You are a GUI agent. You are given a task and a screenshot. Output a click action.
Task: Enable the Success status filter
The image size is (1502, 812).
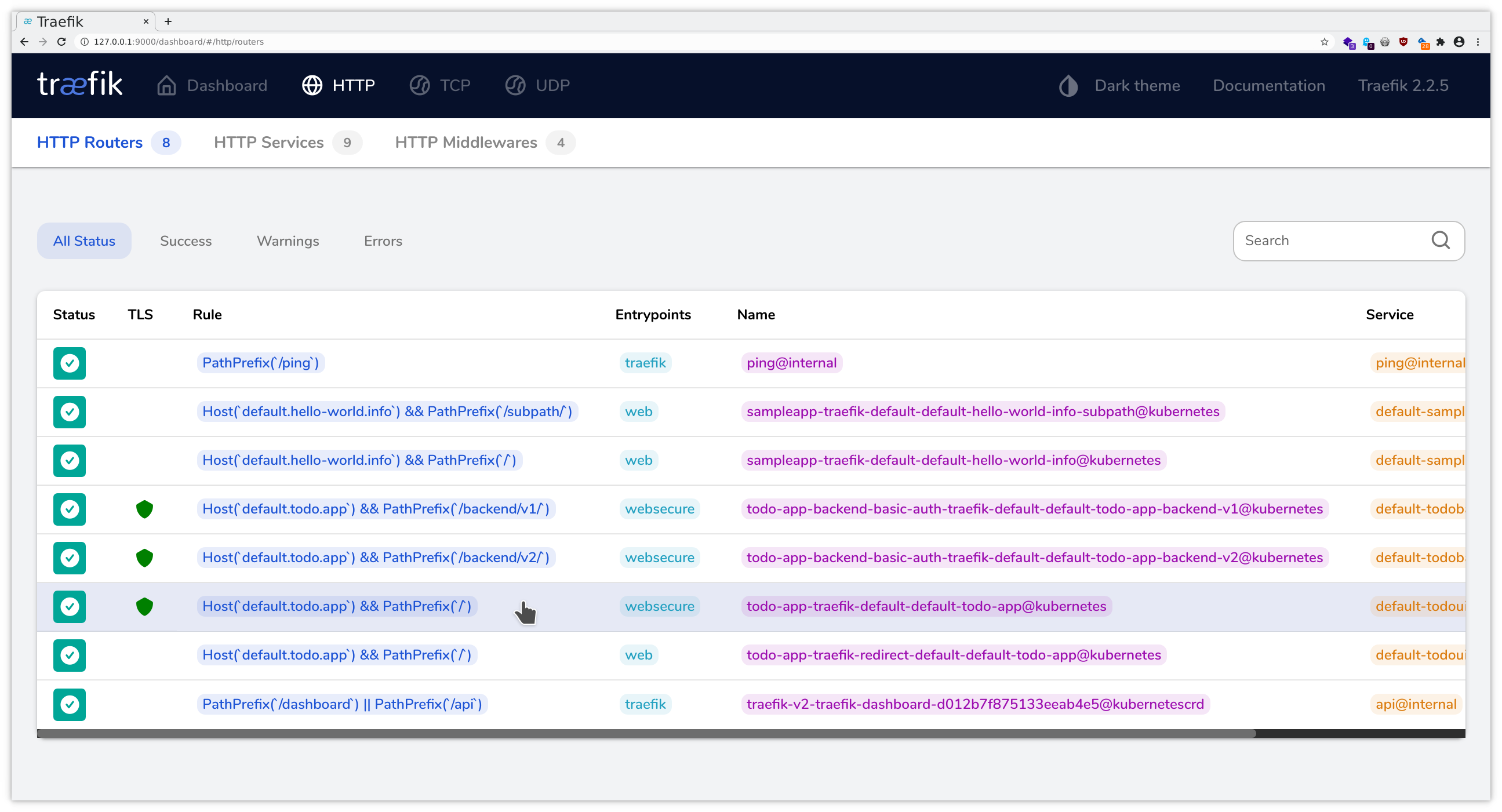(186, 241)
